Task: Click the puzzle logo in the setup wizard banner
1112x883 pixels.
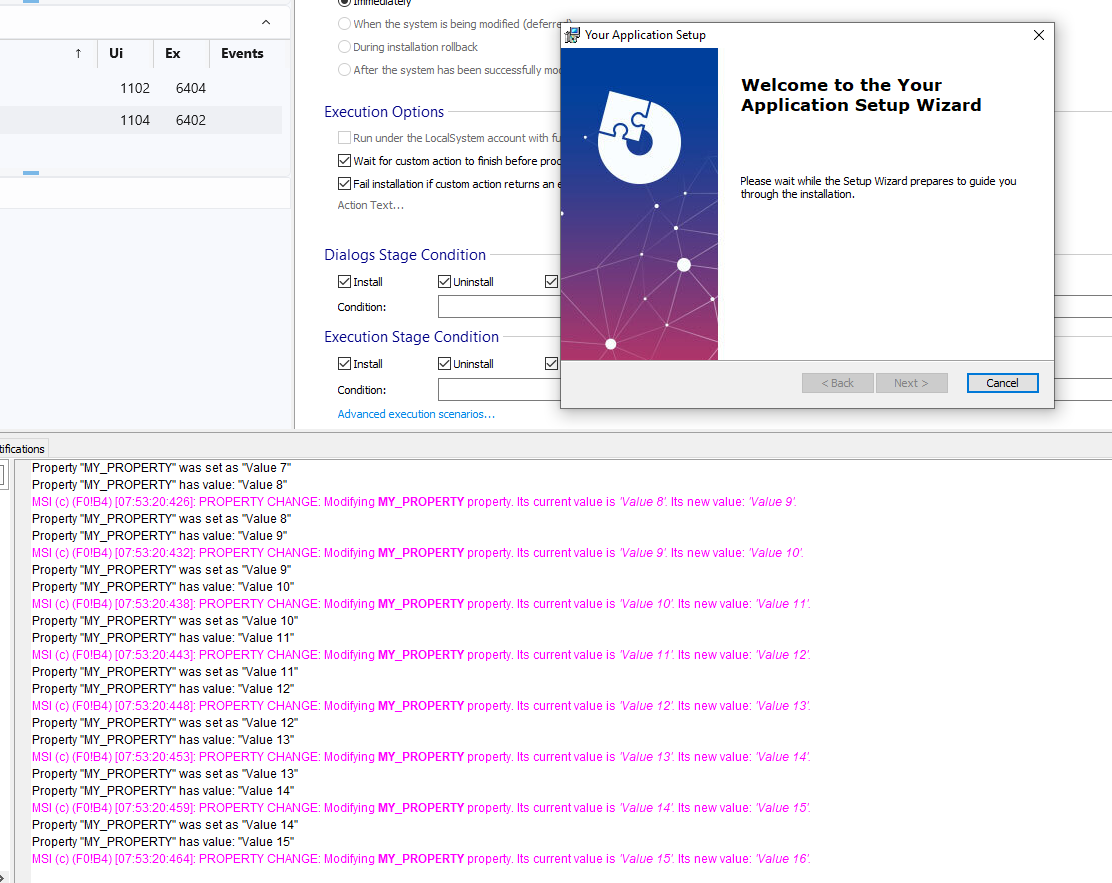Action: 639,137
